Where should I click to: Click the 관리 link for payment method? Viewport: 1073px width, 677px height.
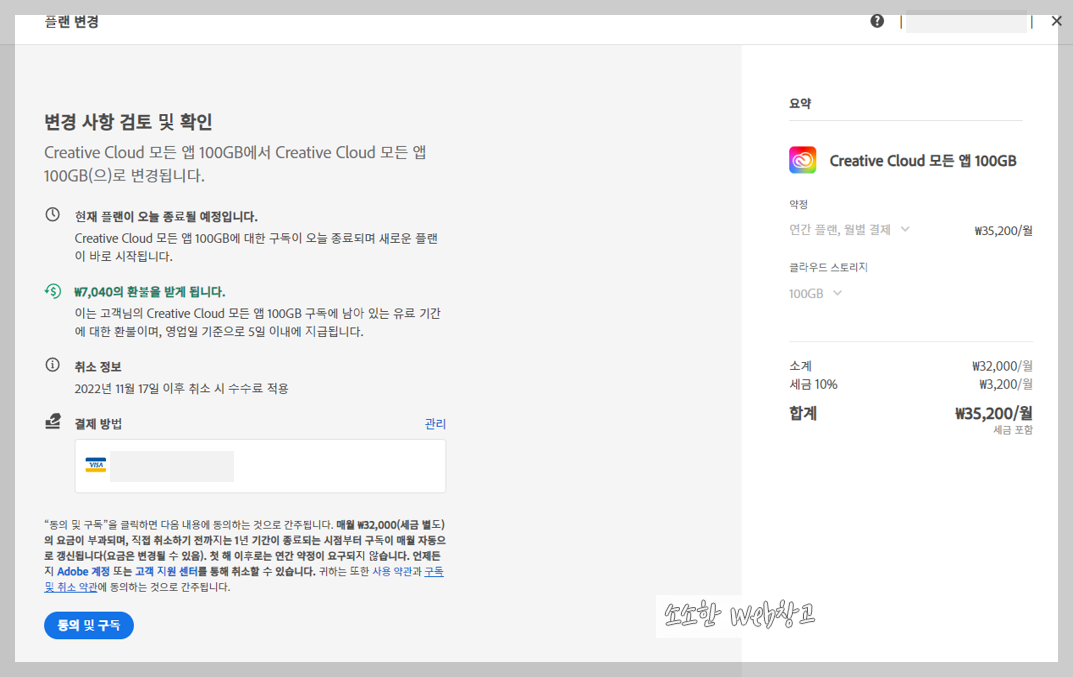435,424
